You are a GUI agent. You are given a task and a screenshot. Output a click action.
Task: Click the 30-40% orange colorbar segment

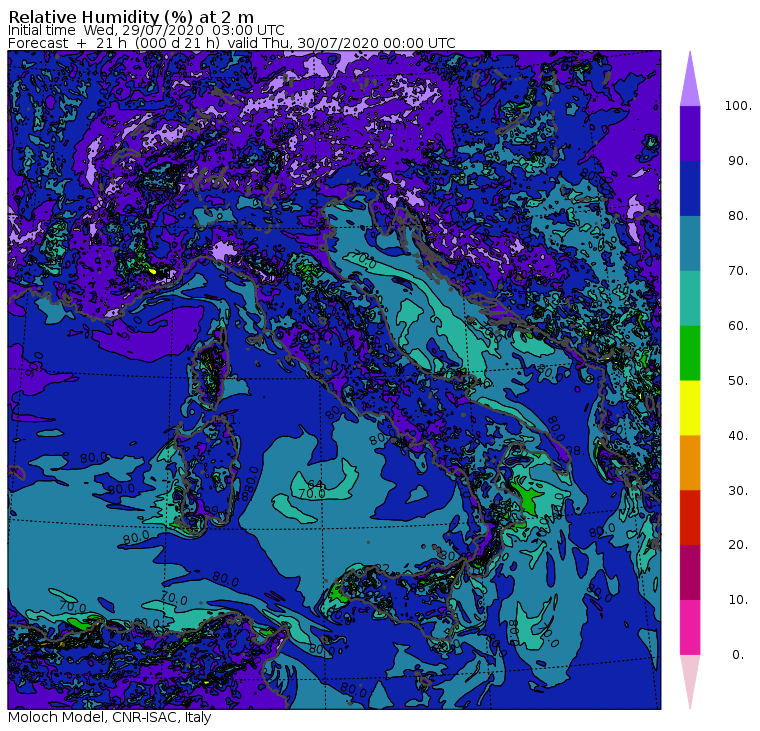pyautogui.click(x=690, y=463)
